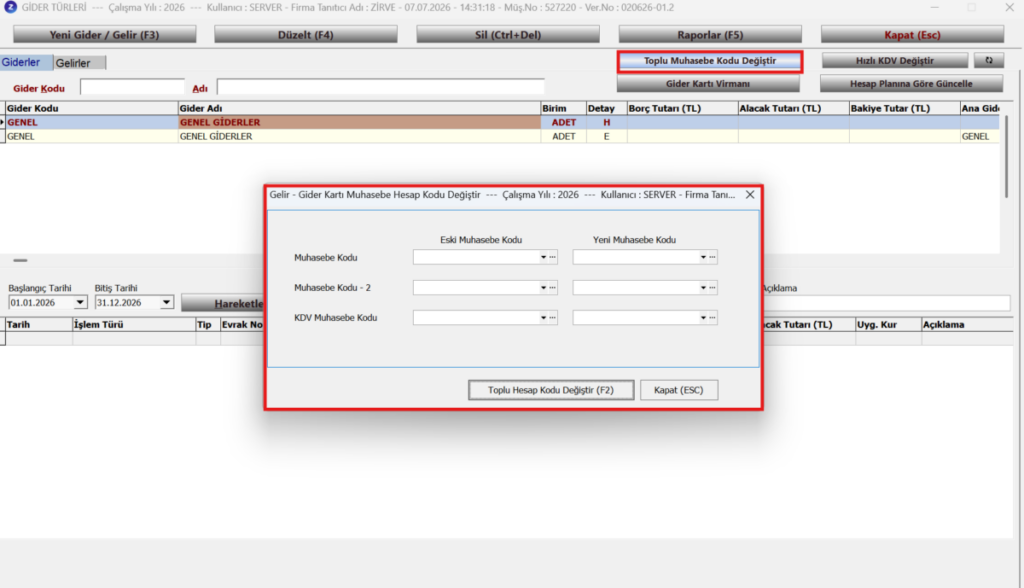Click the refresh icon beside Hızlı KDV Değiştir
The width and height of the screenshot is (1024, 588).
tap(989, 61)
